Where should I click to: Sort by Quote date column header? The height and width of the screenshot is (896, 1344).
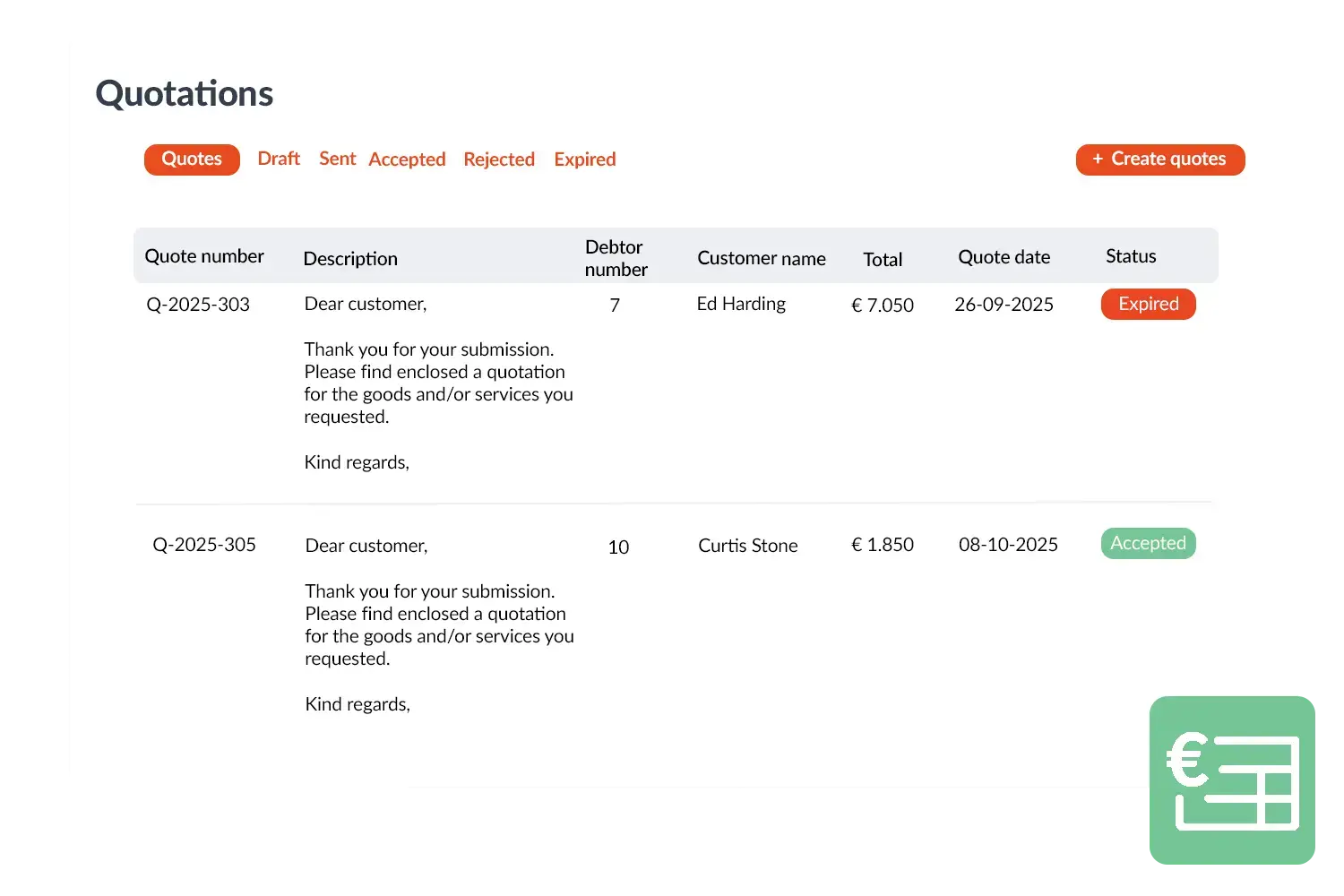click(1004, 257)
